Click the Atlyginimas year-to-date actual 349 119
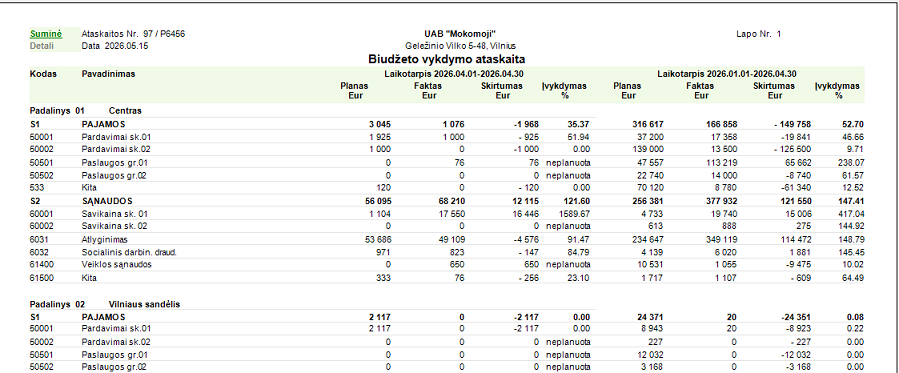 tap(721, 239)
